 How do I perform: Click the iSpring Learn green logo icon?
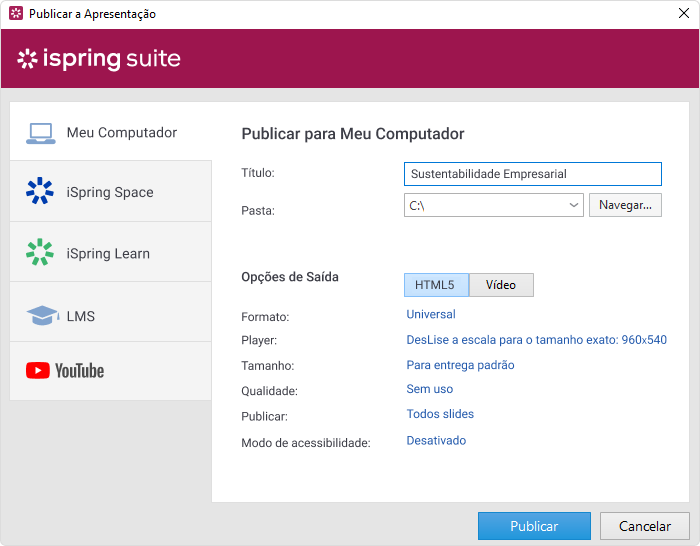coord(40,252)
